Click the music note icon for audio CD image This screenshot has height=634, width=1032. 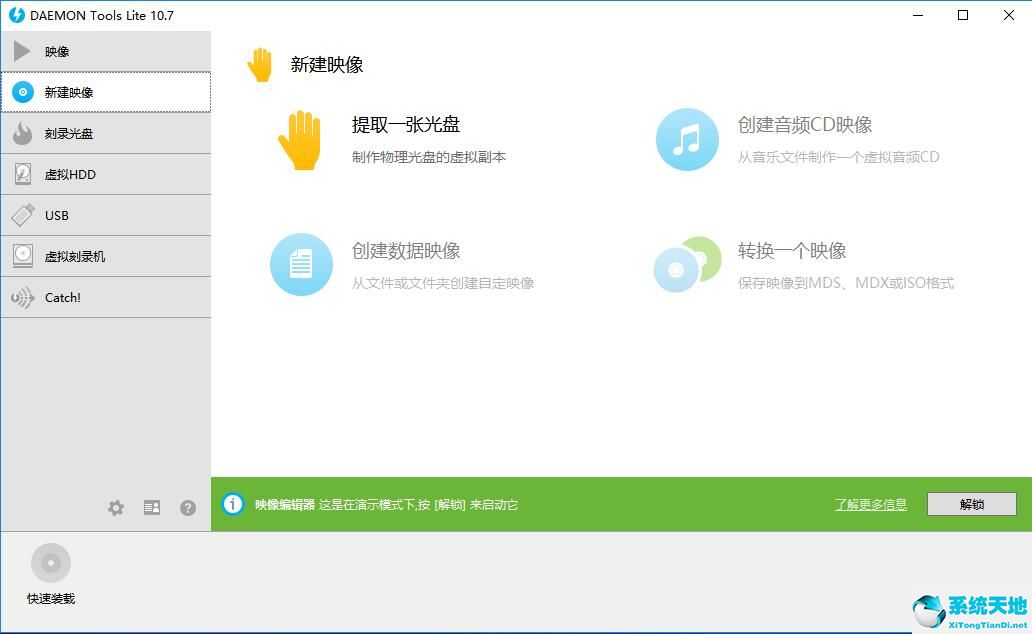[687, 140]
